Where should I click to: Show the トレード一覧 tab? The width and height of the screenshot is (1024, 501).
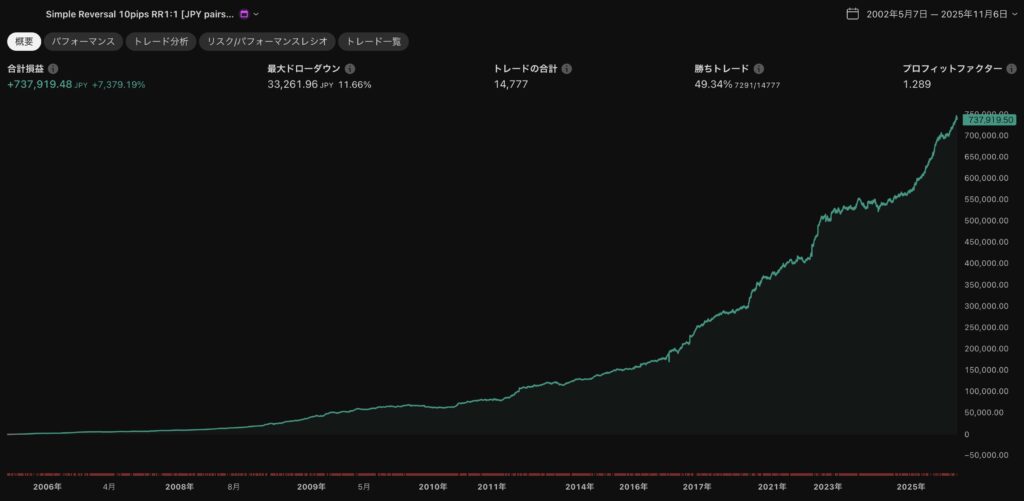point(373,42)
